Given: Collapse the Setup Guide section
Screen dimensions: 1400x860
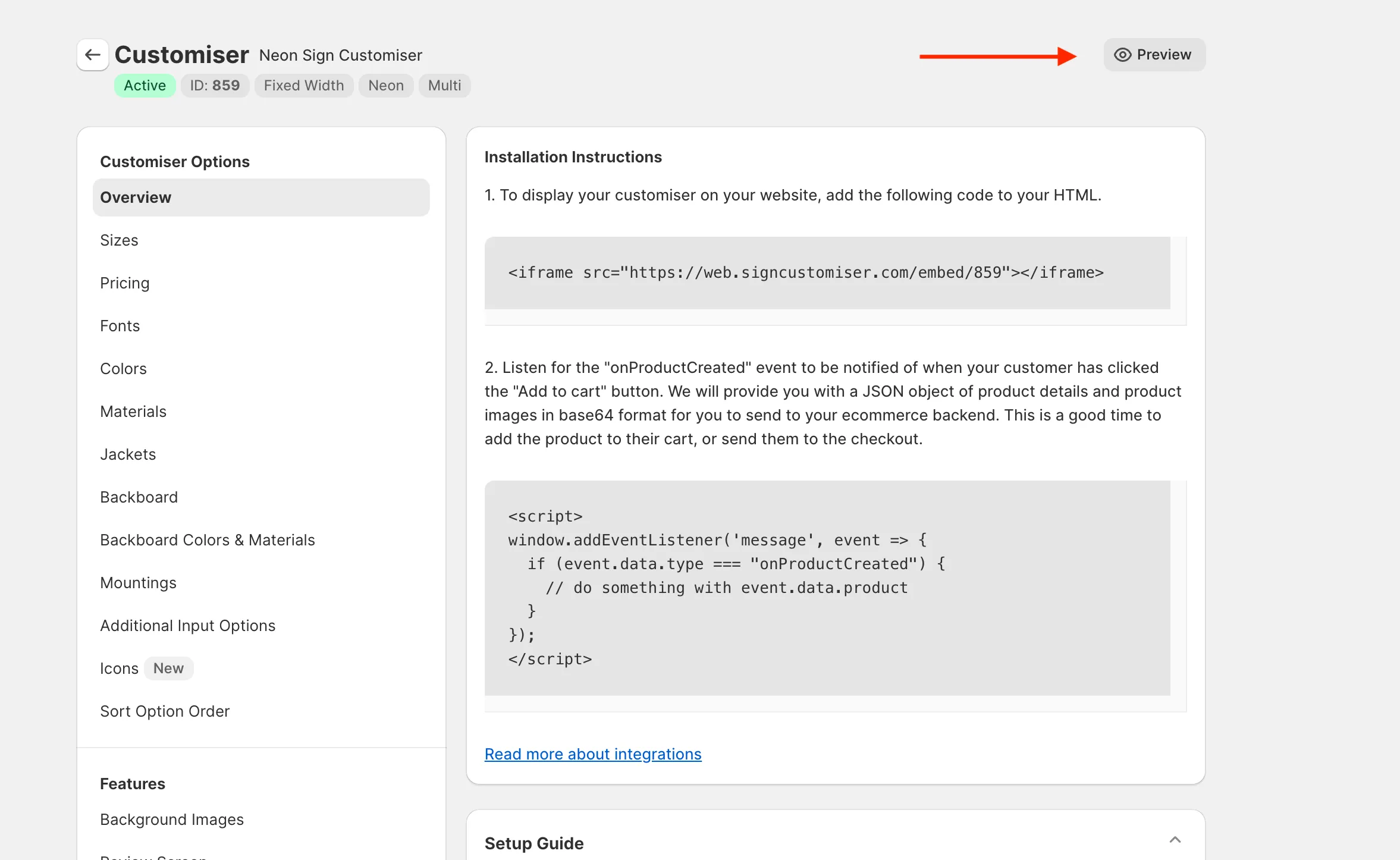Looking at the screenshot, I should [1175, 839].
